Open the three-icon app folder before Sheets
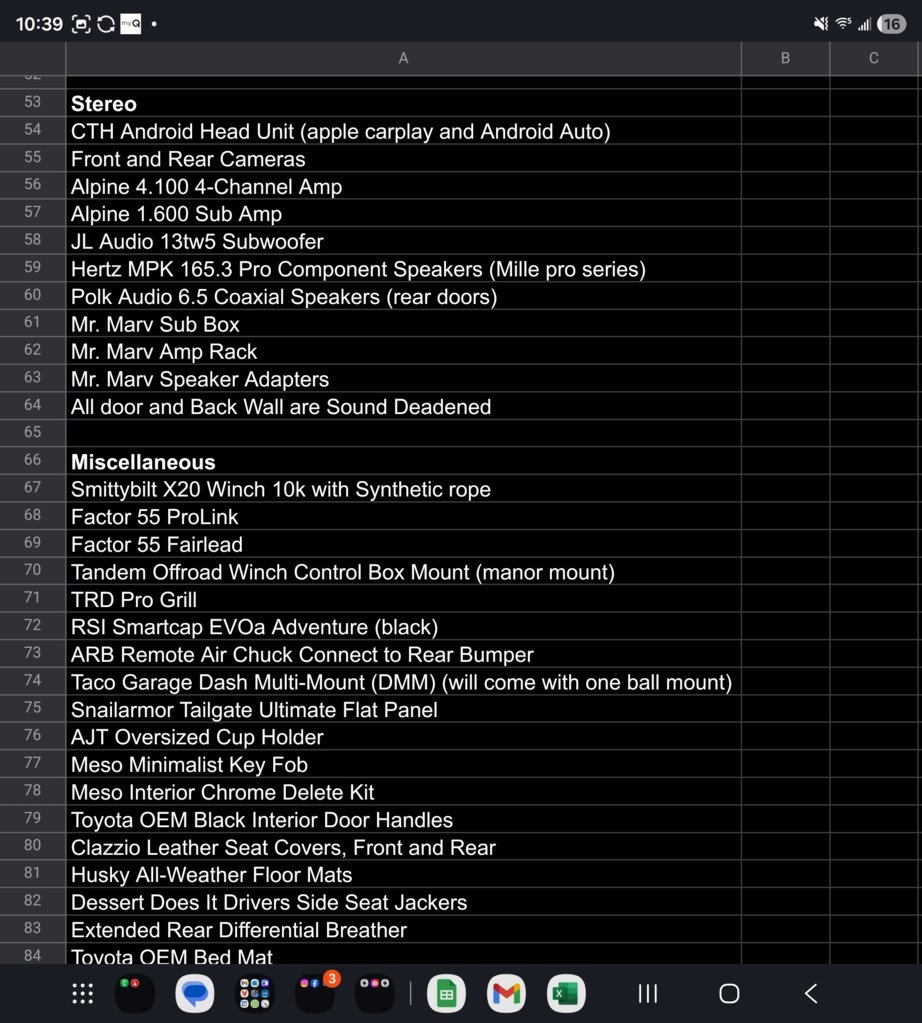Image resolution: width=922 pixels, height=1023 pixels. coord(375,994)
